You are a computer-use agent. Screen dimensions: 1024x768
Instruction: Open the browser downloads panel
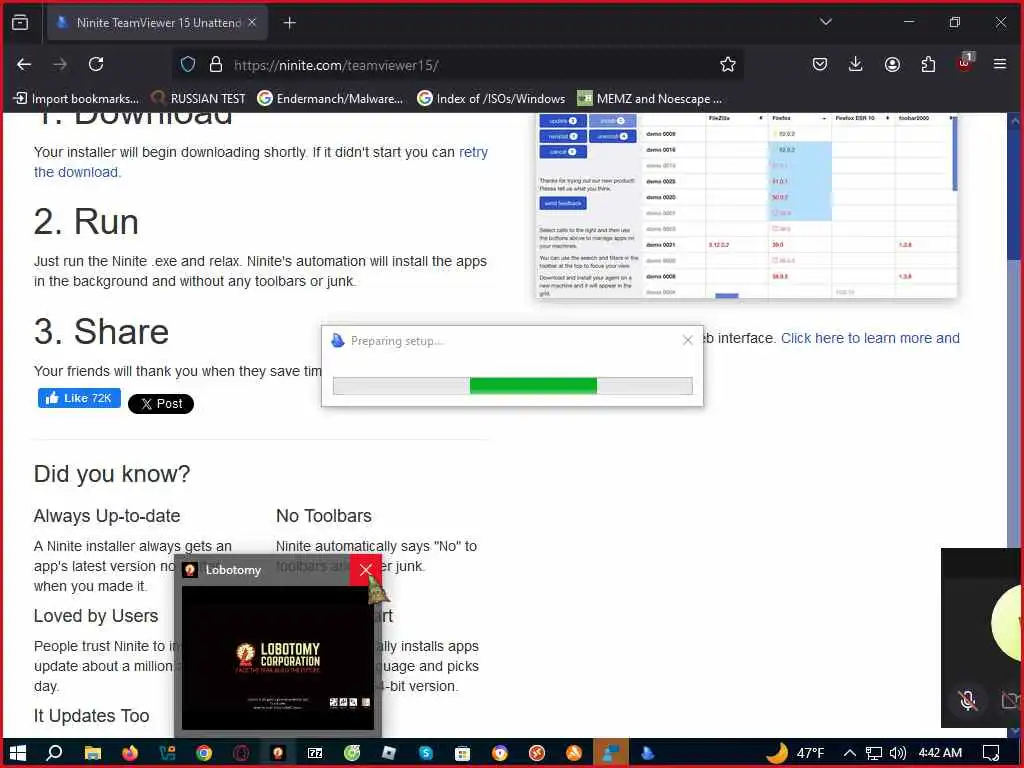856,64
